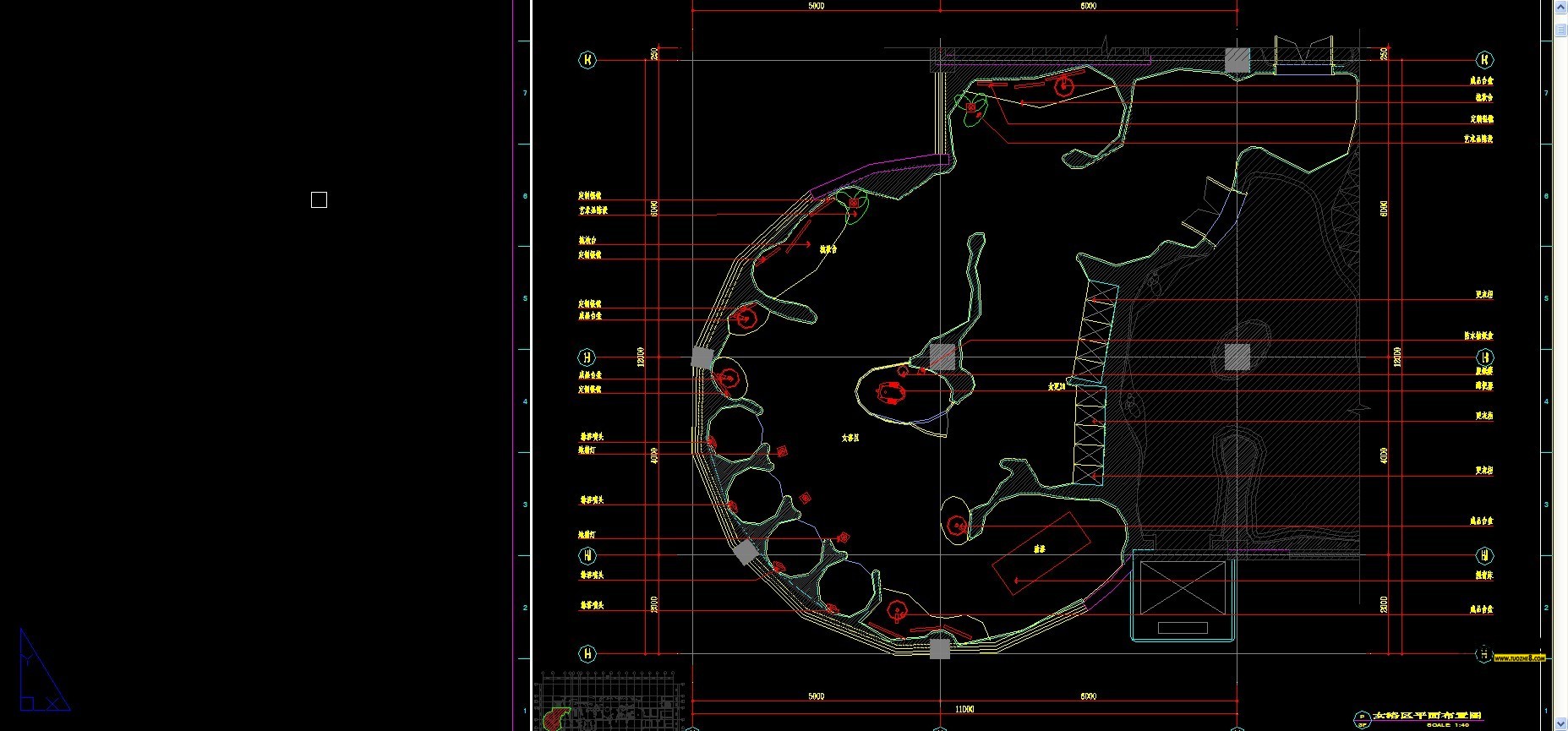
Task: Click the bottom-left grid axis bubble
Action: click(587, 653)
